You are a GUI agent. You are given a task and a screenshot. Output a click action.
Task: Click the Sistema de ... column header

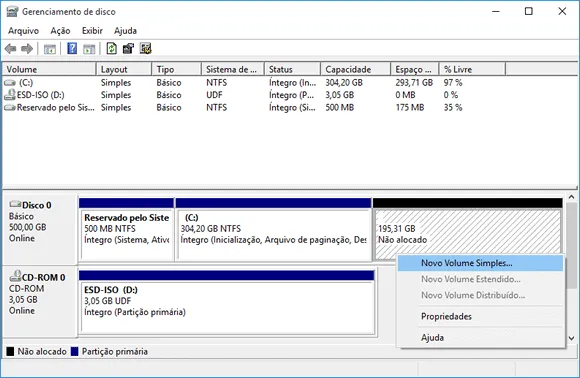233,70
